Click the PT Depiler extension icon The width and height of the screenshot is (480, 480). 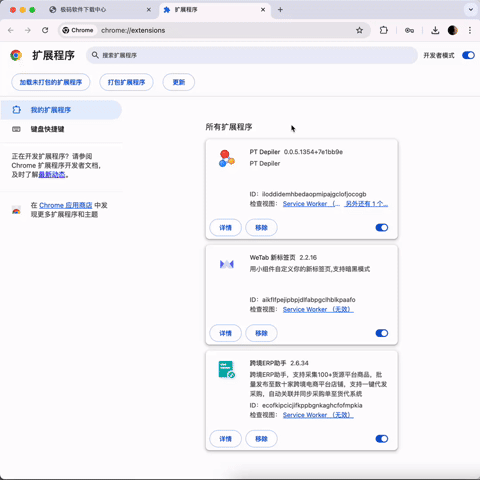click(227, 158)
